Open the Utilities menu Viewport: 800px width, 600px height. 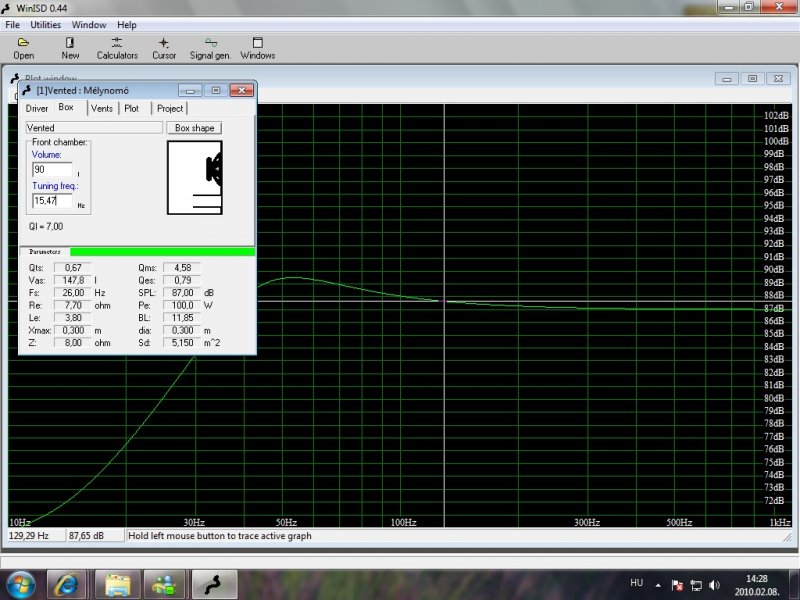tap(45, 24)
